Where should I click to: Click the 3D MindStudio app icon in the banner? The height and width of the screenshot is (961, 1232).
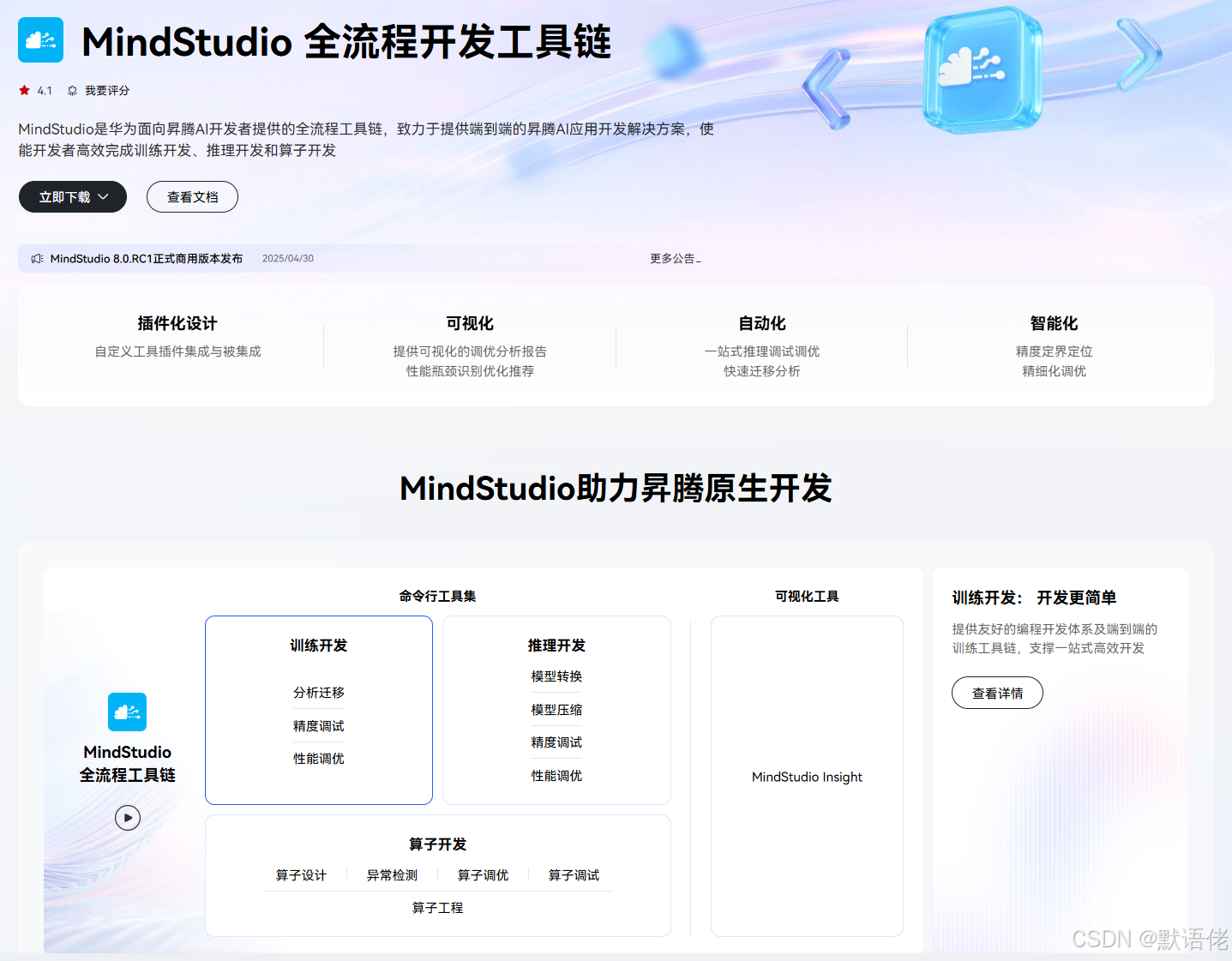pyautogui.click(x=983, y=70)
